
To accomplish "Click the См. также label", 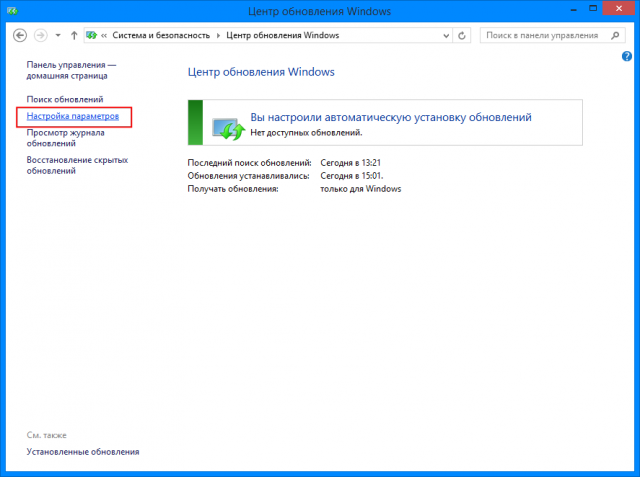I will pos(47,435).
